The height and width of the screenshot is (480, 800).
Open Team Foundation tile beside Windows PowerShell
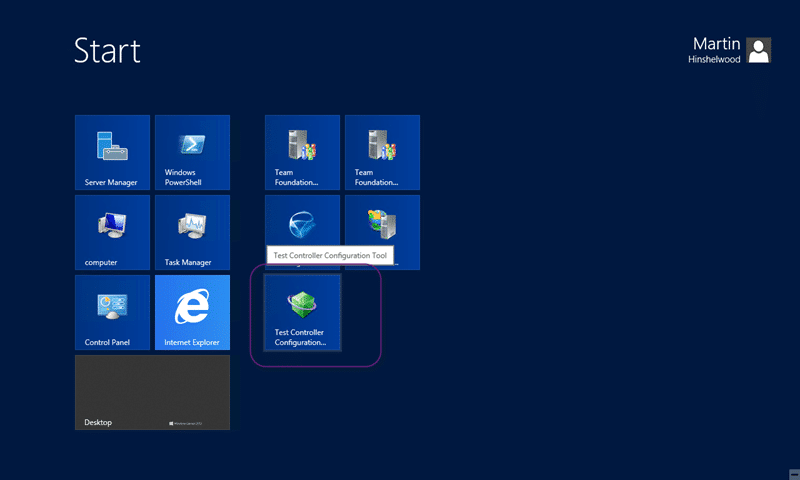(x=303, y=153)
